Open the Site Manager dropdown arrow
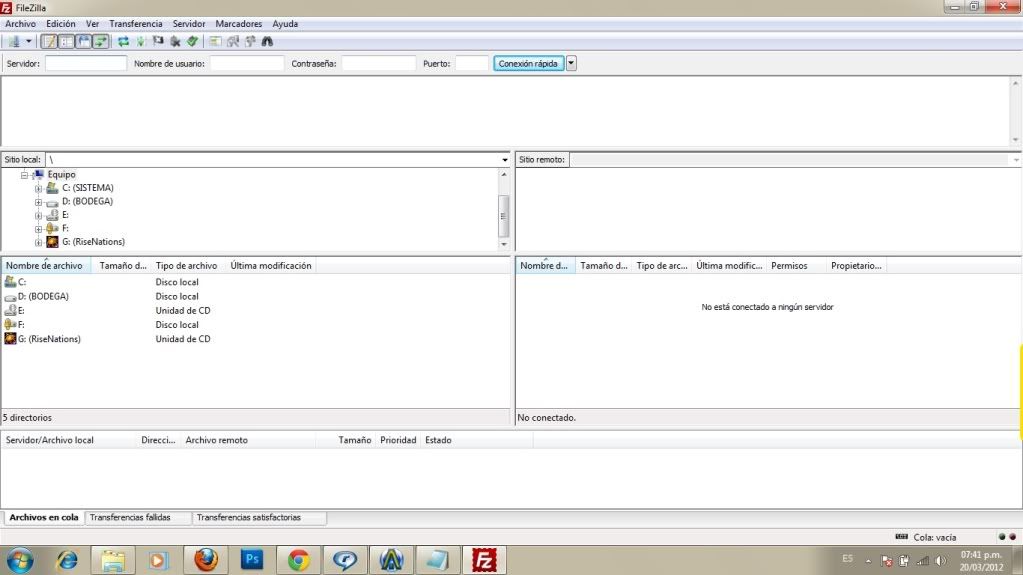Screen dimensions: 1023x575 [29, 42]
